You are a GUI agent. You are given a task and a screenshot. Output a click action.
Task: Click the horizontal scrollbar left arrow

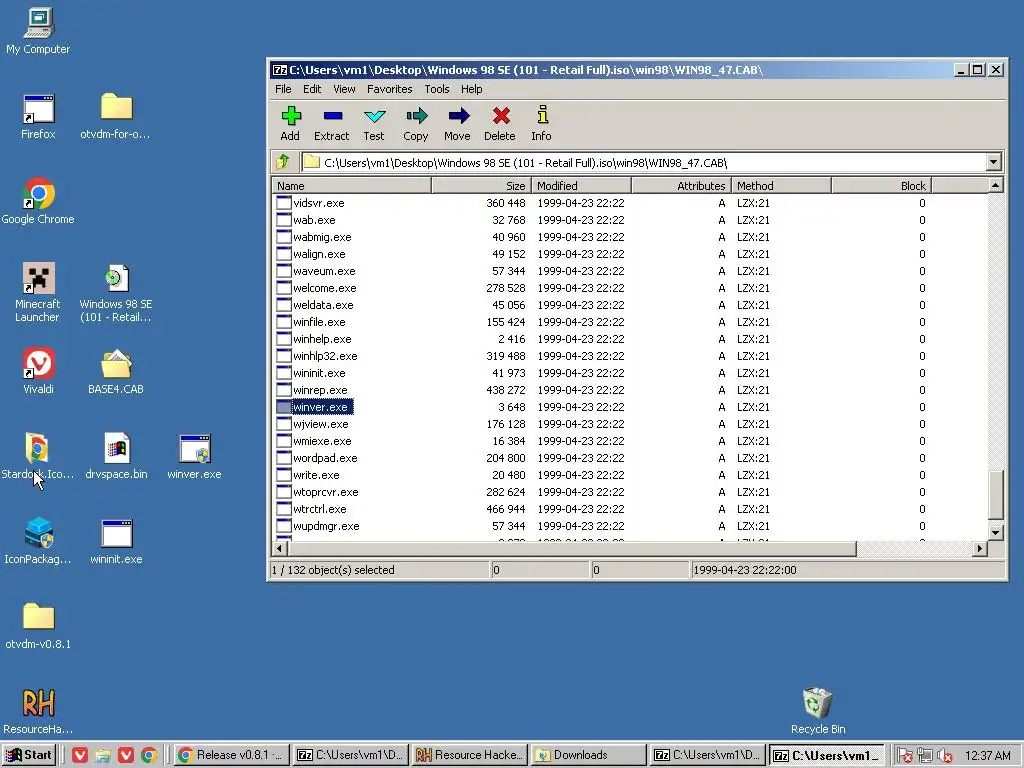click(x=280, y=549)
